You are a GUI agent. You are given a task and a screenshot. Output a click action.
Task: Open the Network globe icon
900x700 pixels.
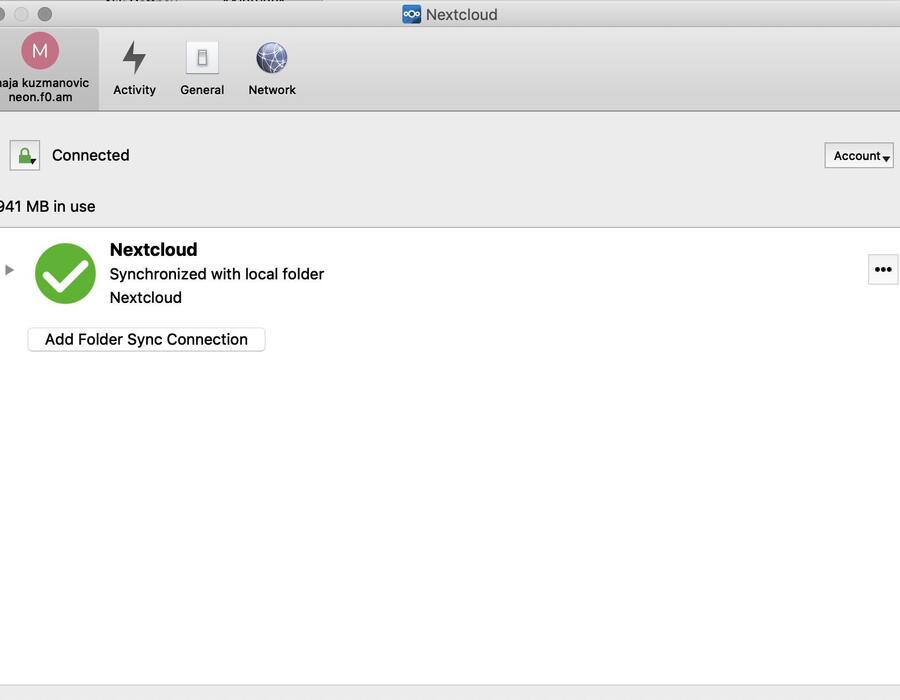coord(271,57)
